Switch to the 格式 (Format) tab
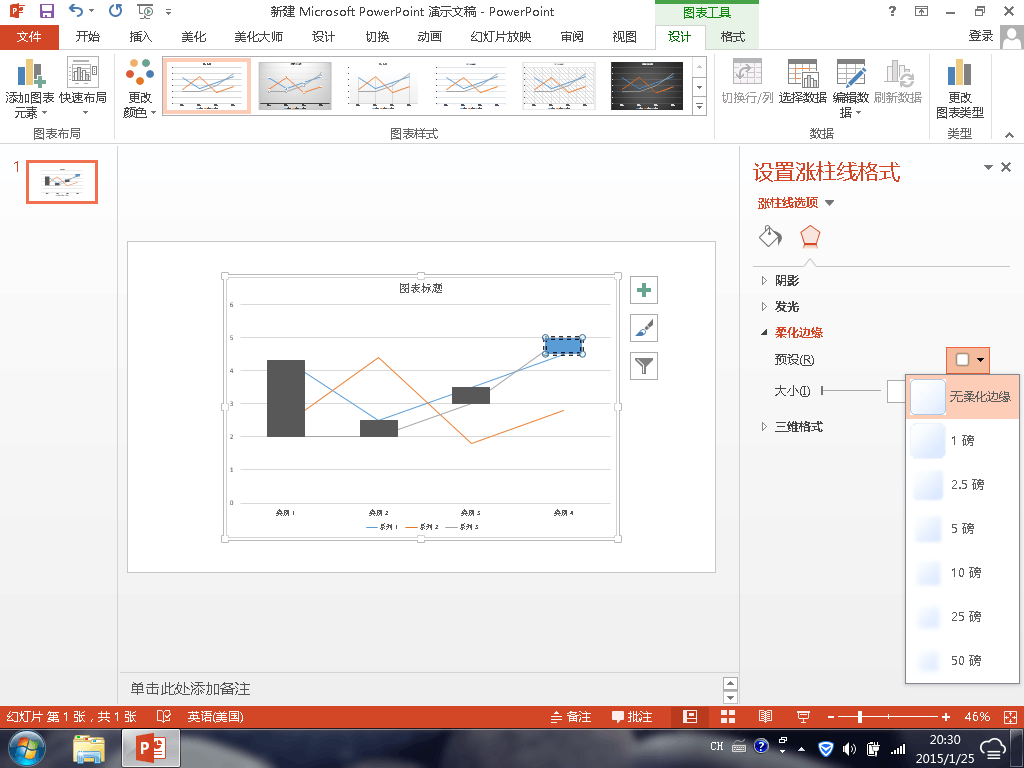 tap(733, 37)
